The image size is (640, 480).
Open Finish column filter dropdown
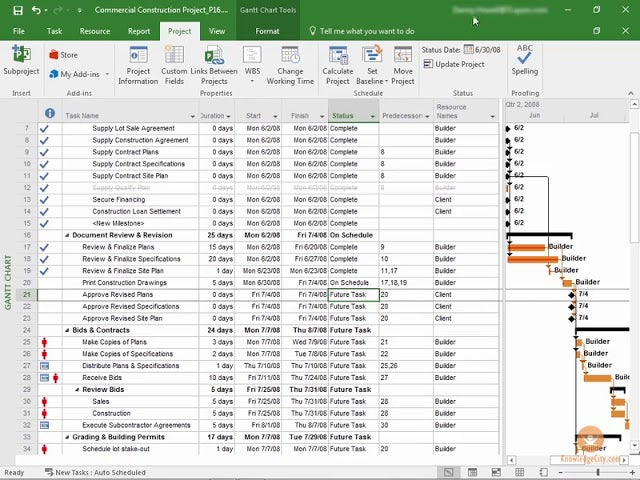point(322,116)
